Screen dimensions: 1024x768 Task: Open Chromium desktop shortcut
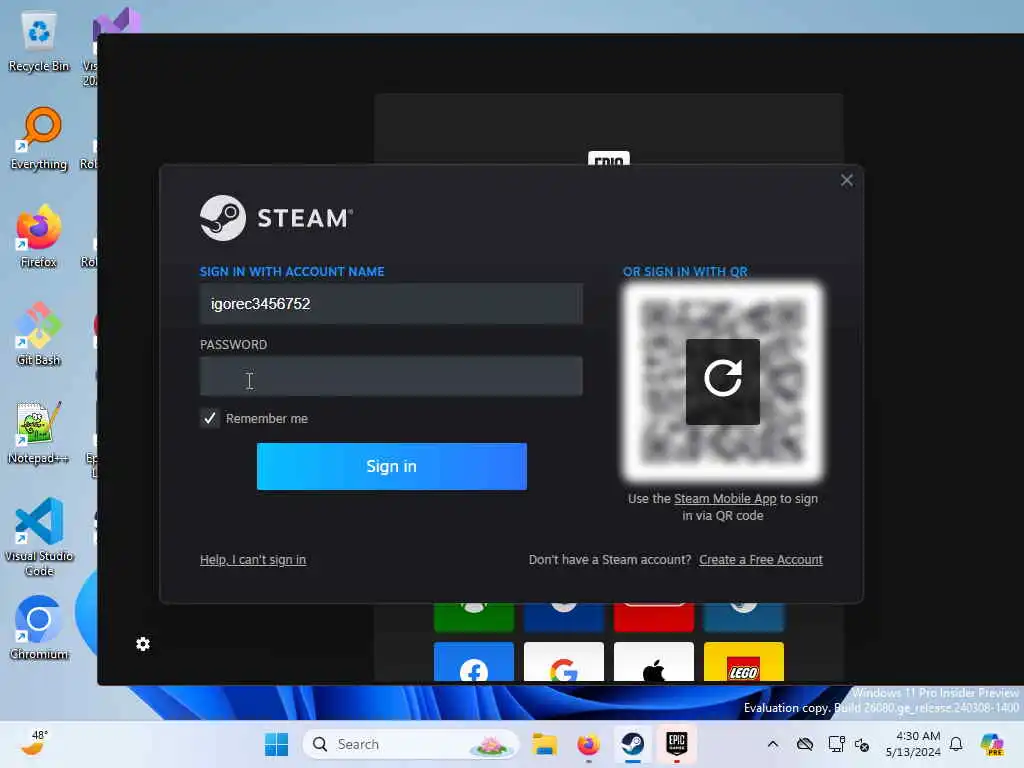pyautogui.click(x=39, y=628)
